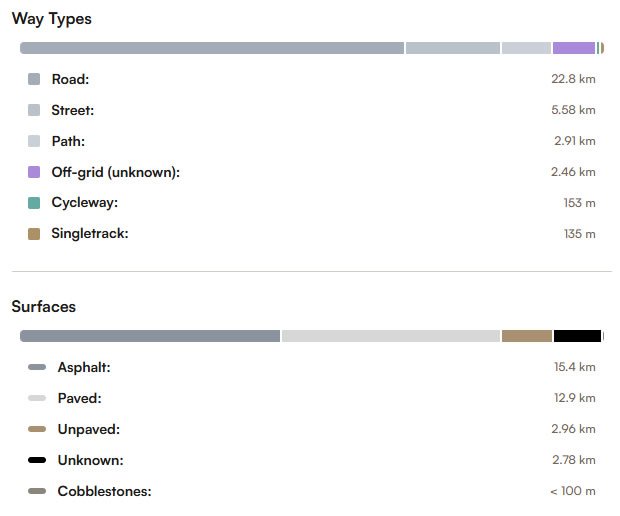Select the Cycleway label row
620x516 pixels.
(x=85, y=203)
